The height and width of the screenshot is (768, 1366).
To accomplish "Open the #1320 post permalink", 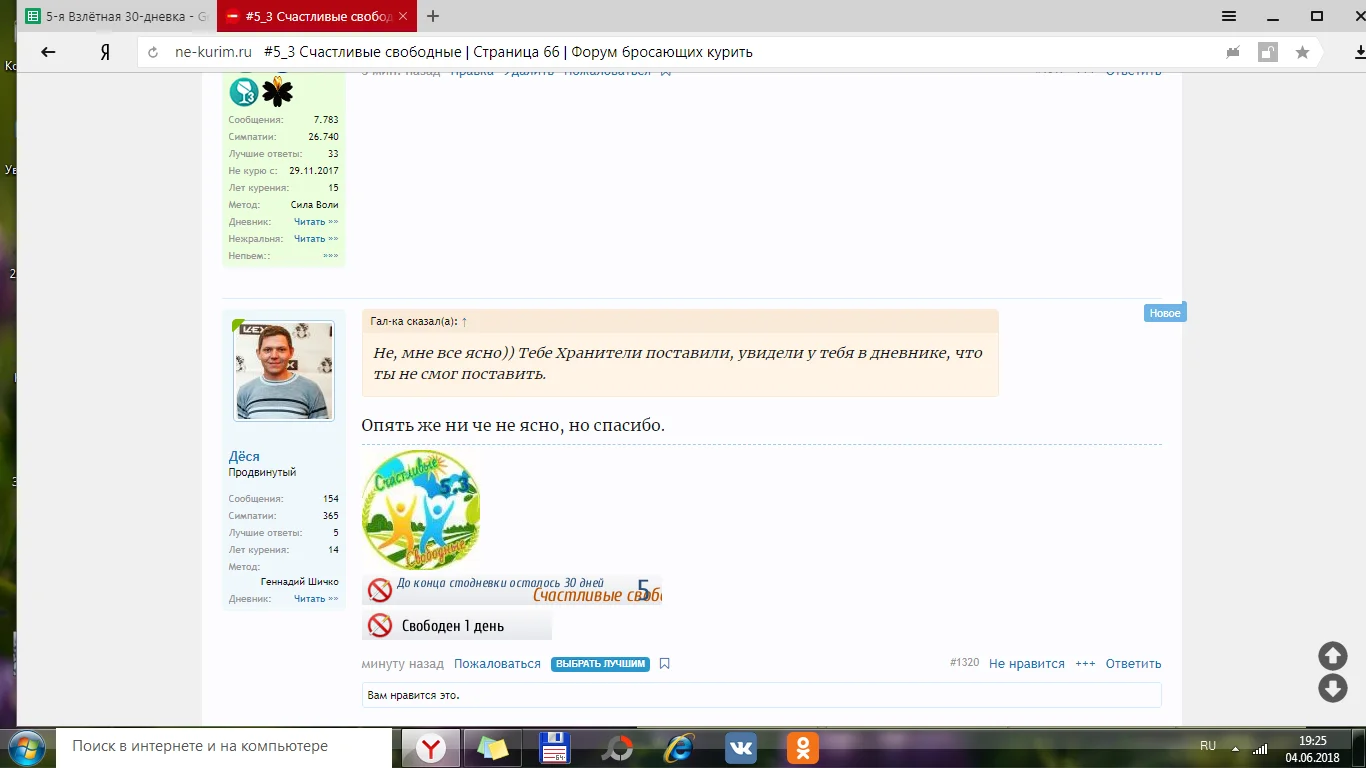I will [965, 663].
